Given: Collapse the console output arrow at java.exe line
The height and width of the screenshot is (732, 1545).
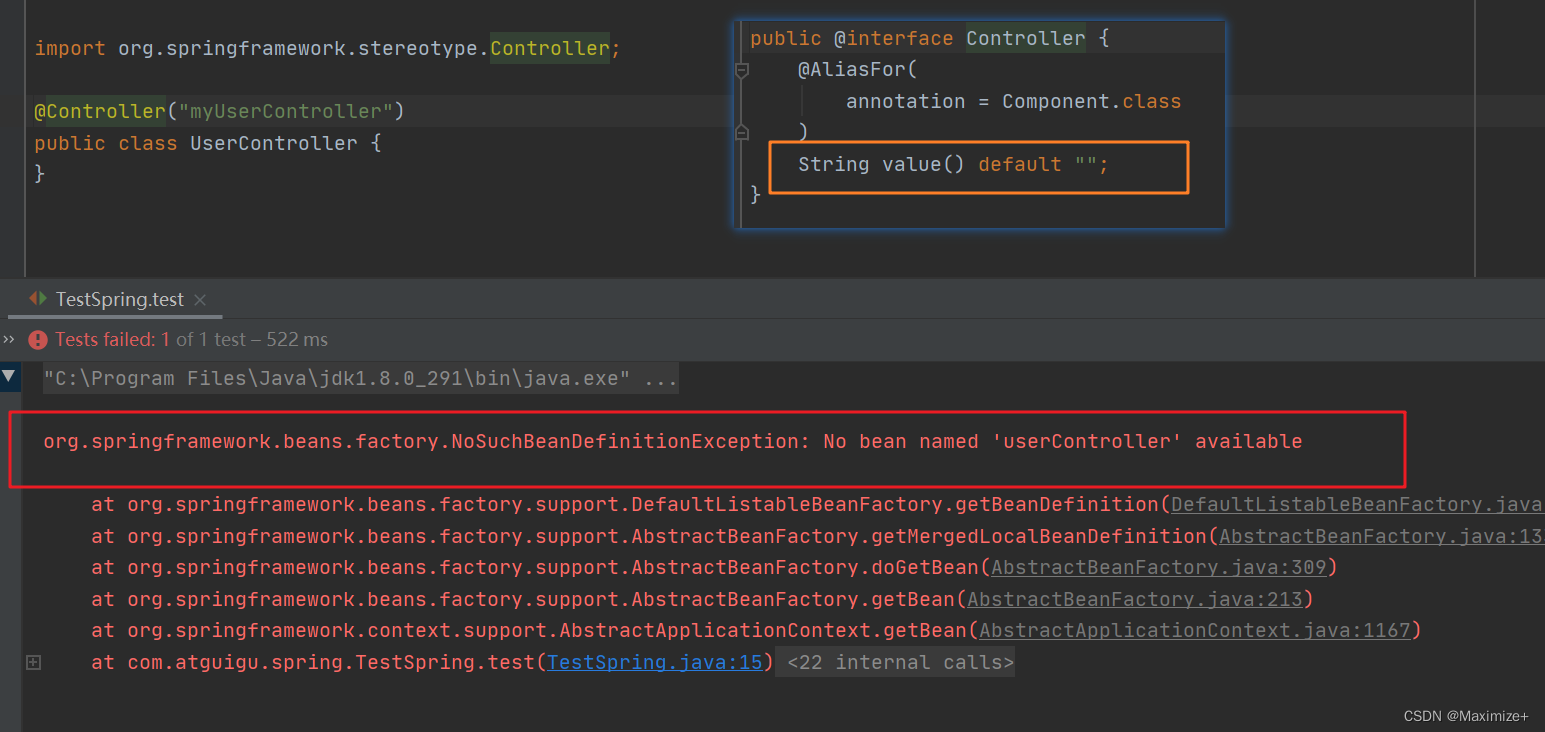Looking at the screenshot, I should [x=9, y=377].
